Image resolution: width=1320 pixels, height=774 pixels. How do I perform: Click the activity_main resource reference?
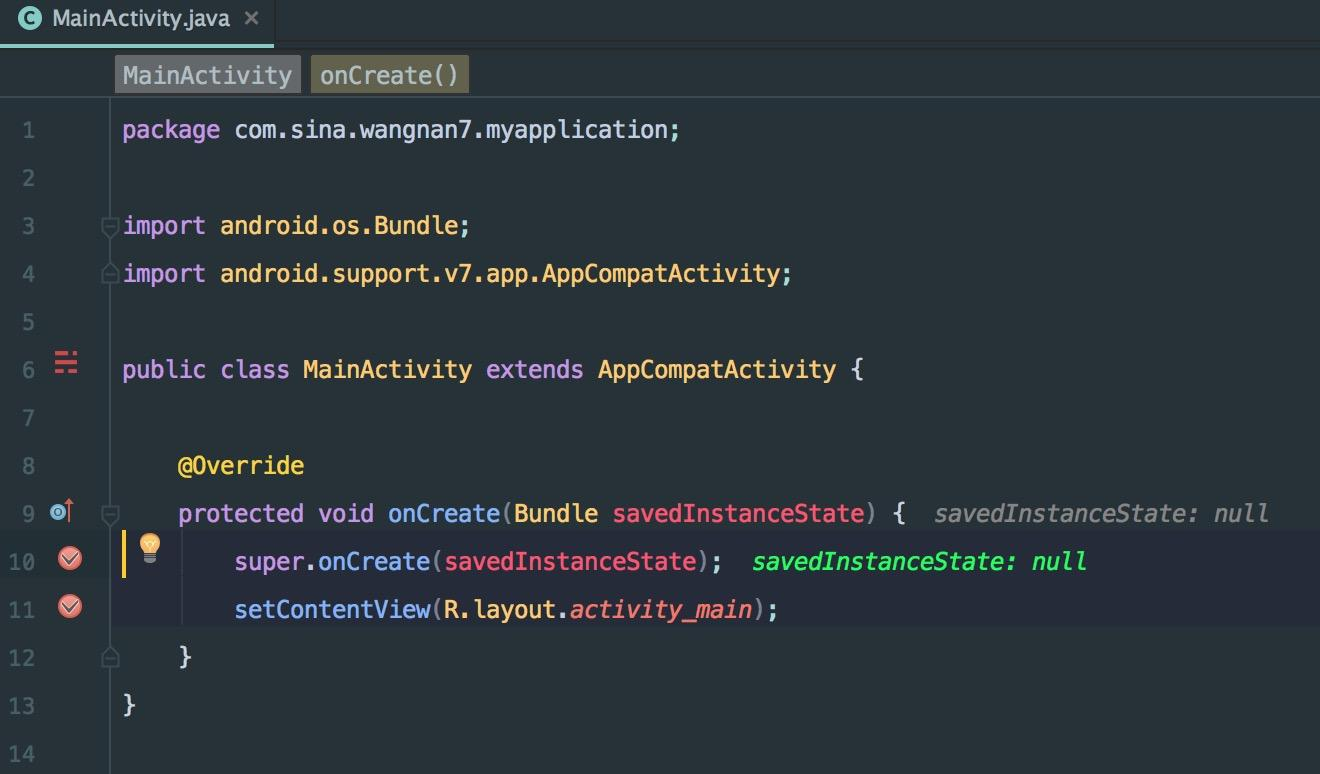tap(661, 609)
